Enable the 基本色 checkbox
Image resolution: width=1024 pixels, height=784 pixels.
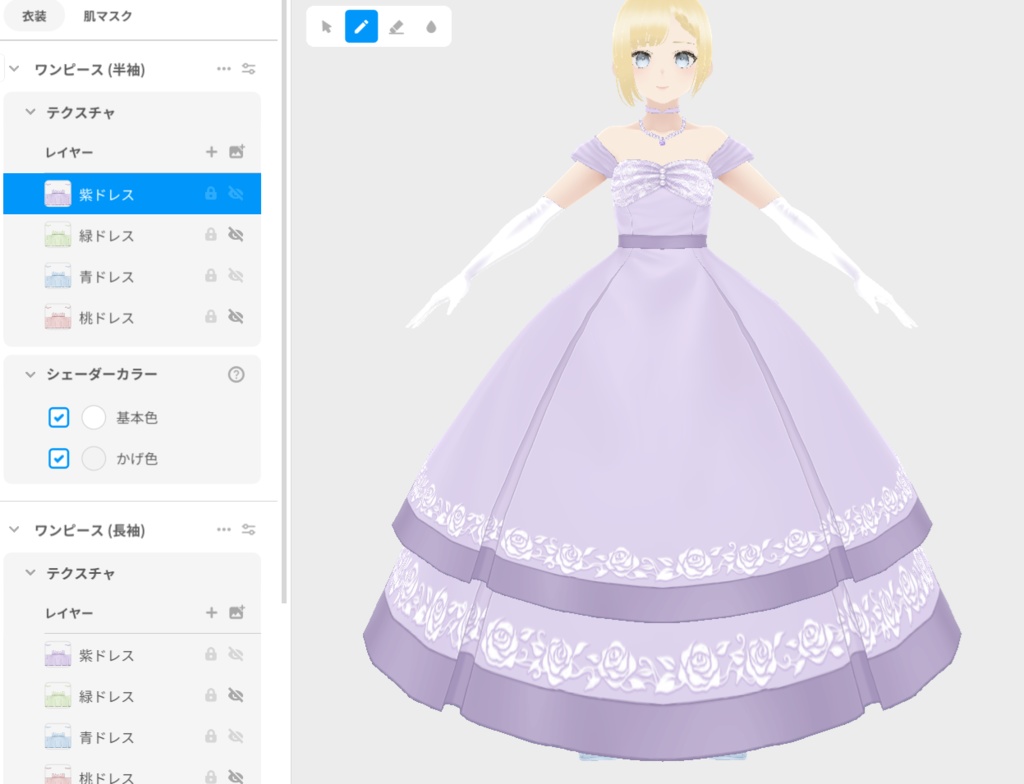[x=58, y=417]
